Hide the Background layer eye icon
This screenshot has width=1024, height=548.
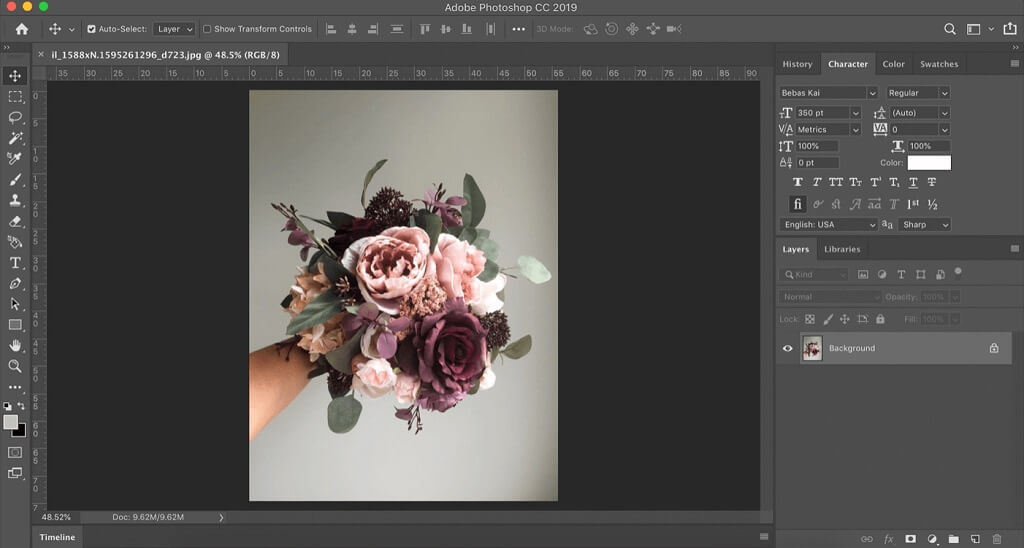pos(788,348)
